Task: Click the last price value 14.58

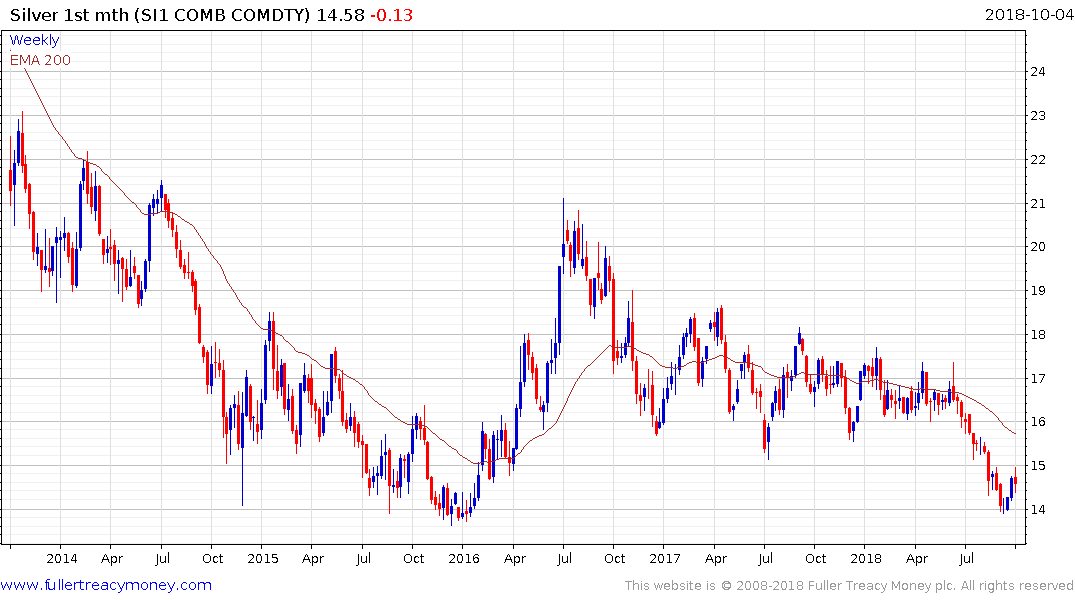Action: point(340,15)
